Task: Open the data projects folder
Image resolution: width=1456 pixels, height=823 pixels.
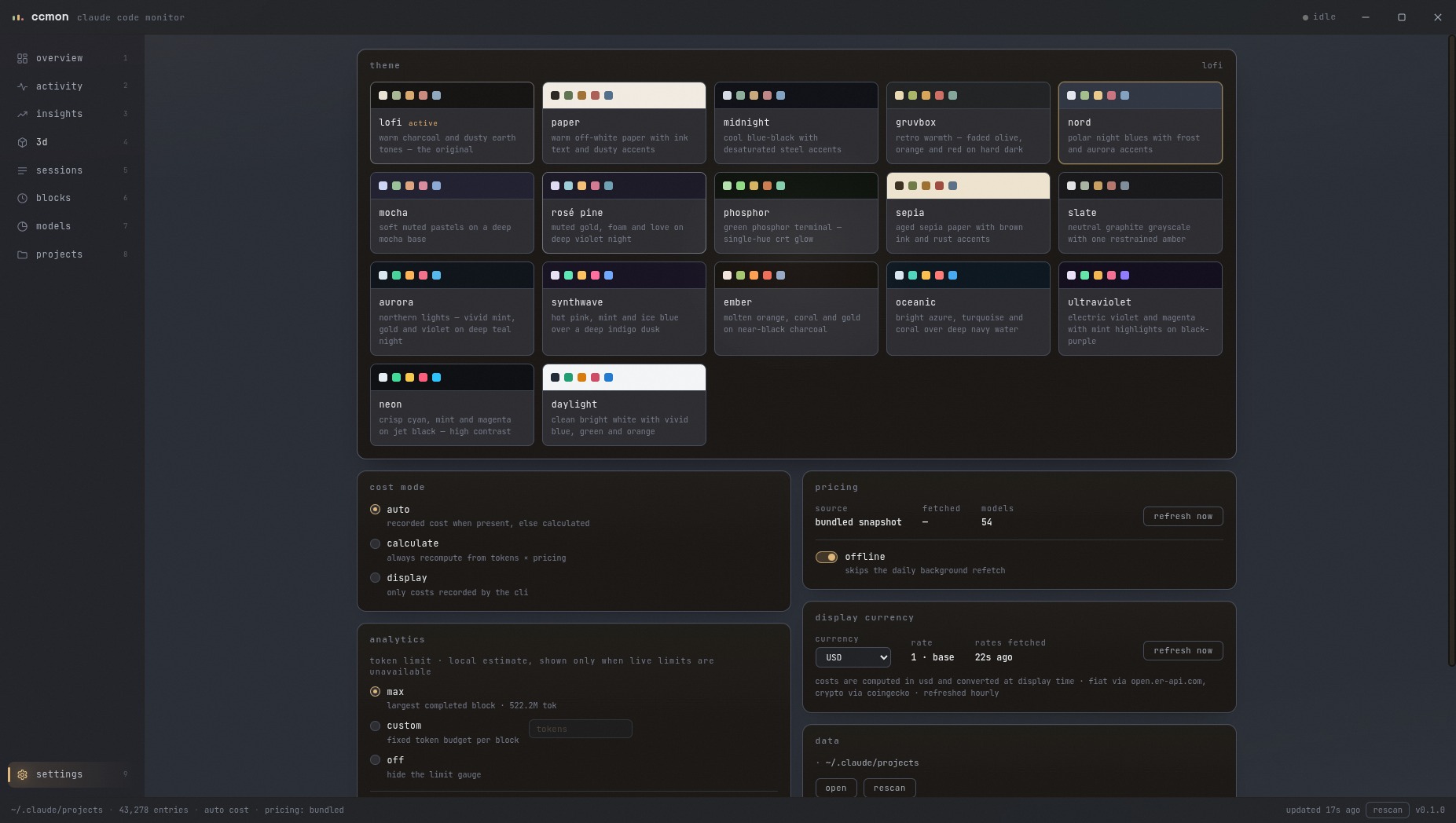Action: tap(835, 788)
